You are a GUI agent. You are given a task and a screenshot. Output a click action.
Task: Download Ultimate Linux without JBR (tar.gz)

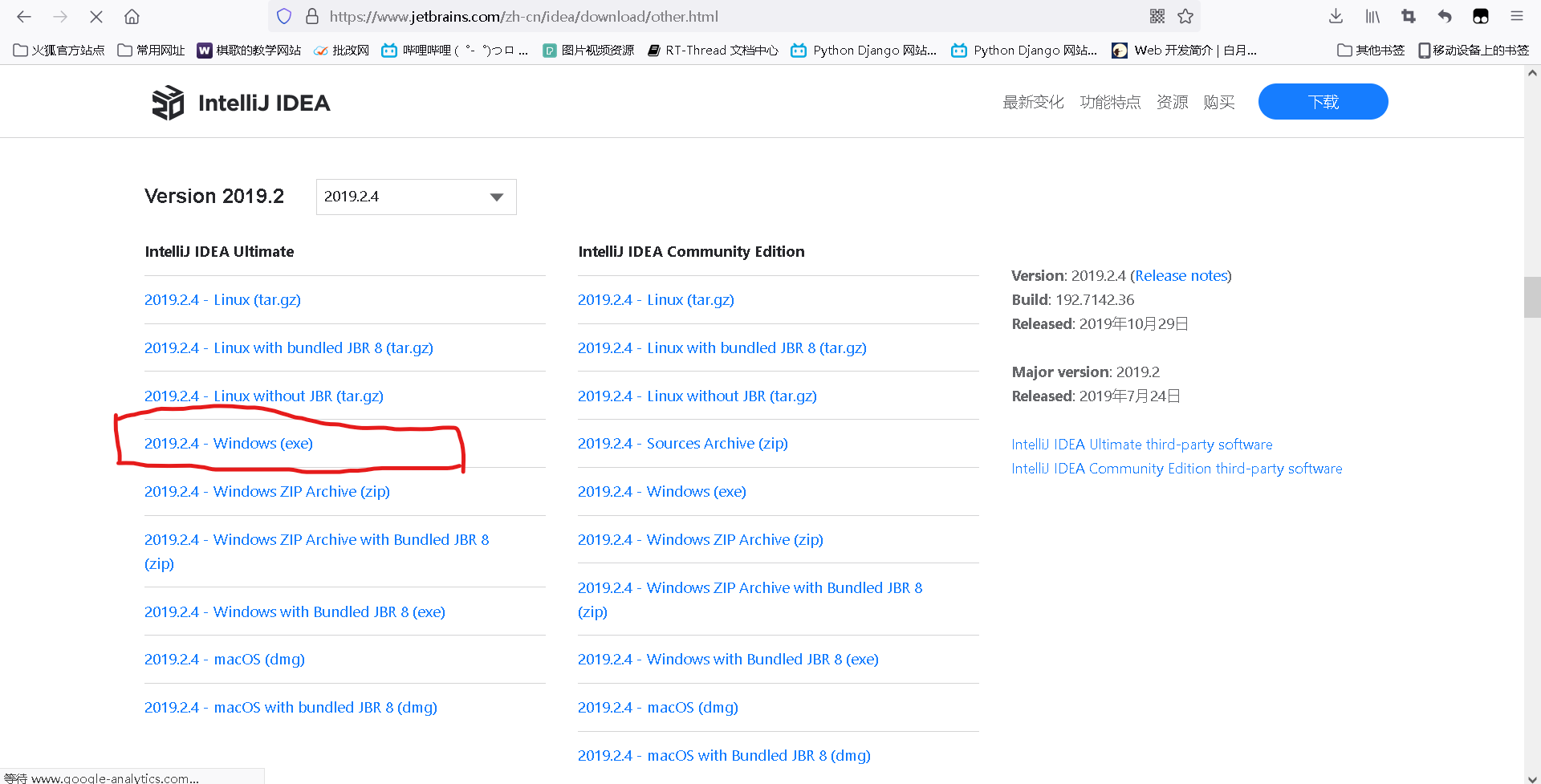(x=264, y=396)
